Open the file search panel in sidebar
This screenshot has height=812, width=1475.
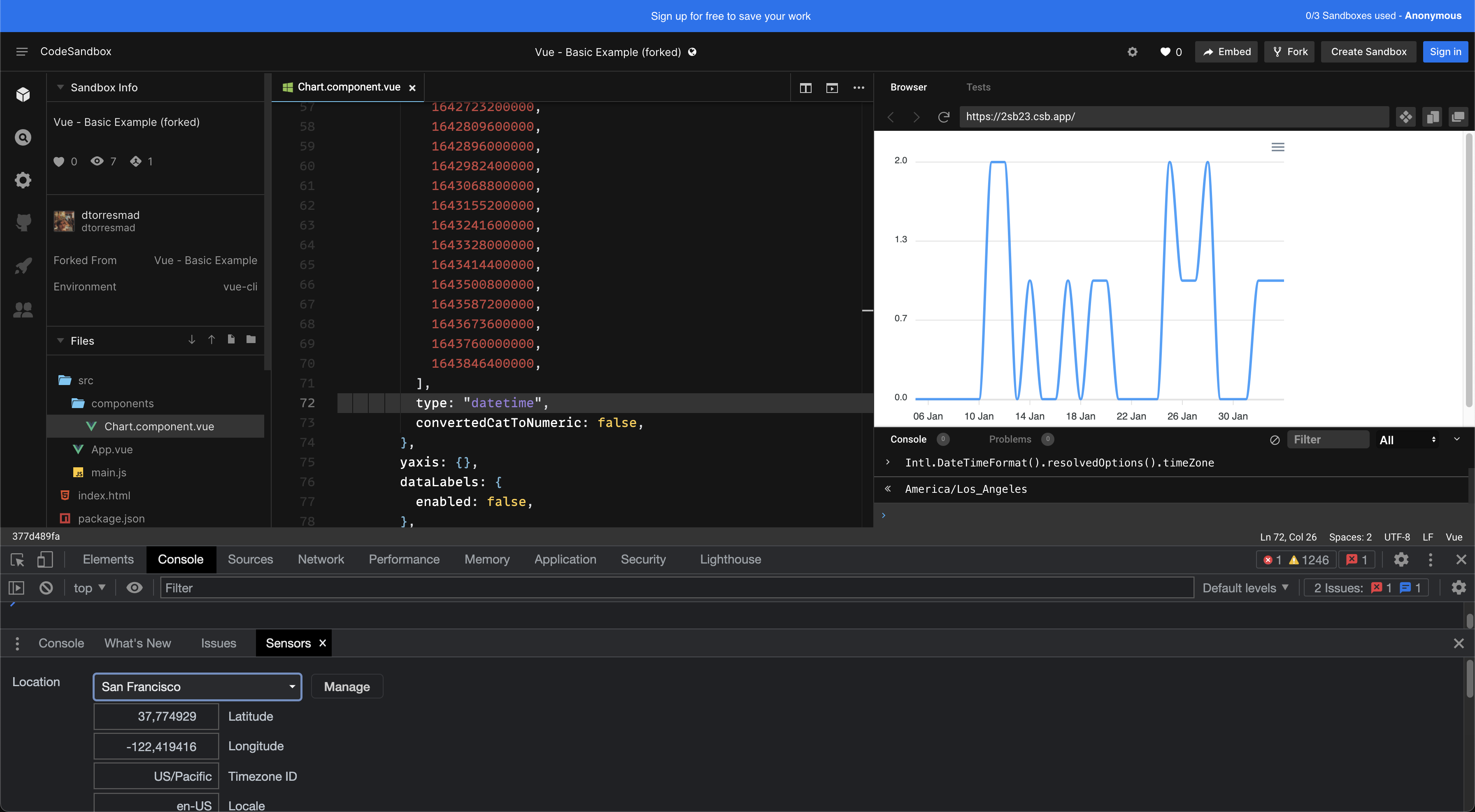[x=23, y=137]
